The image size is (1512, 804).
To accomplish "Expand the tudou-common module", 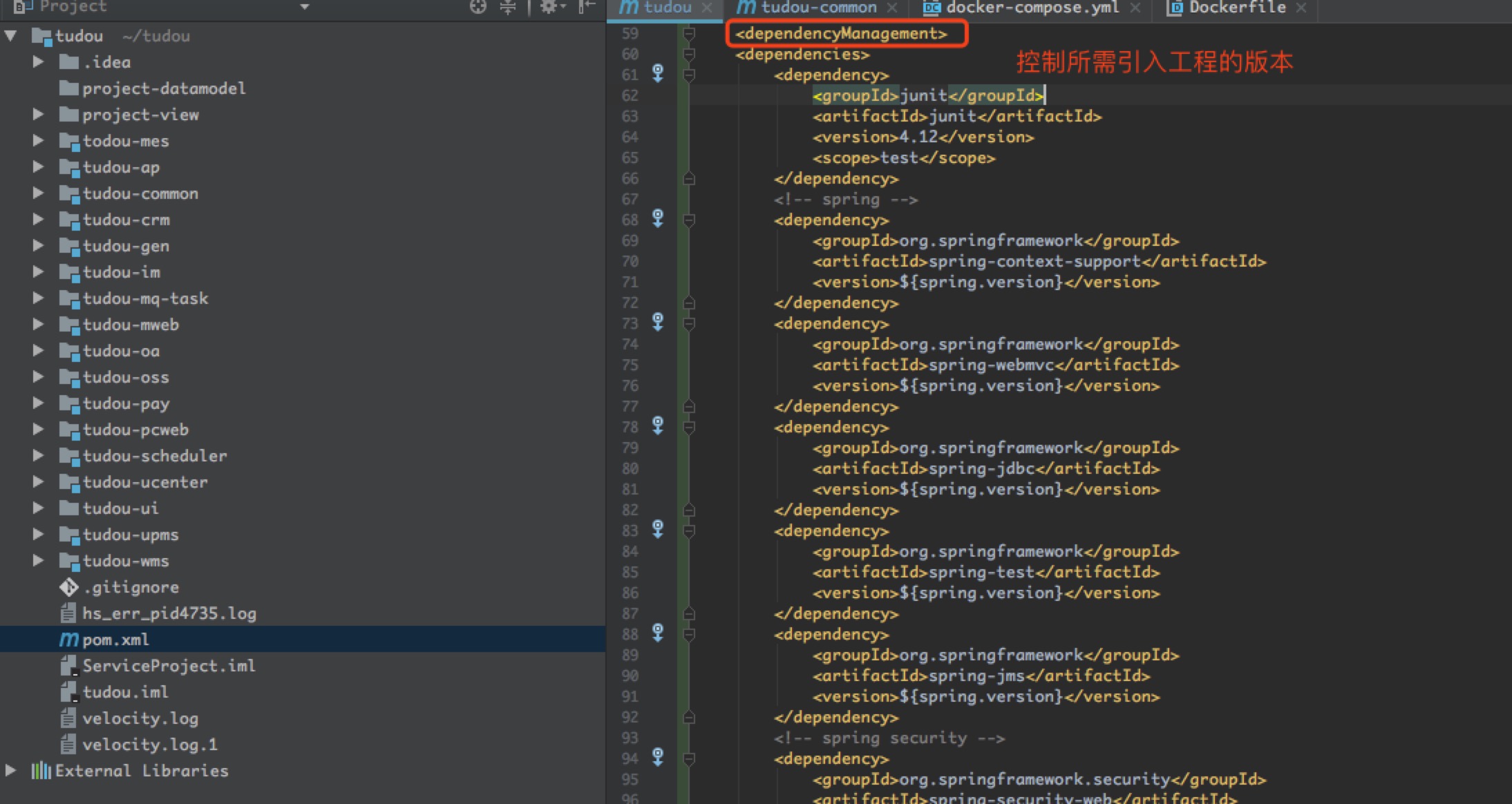I will coord(39,193).
